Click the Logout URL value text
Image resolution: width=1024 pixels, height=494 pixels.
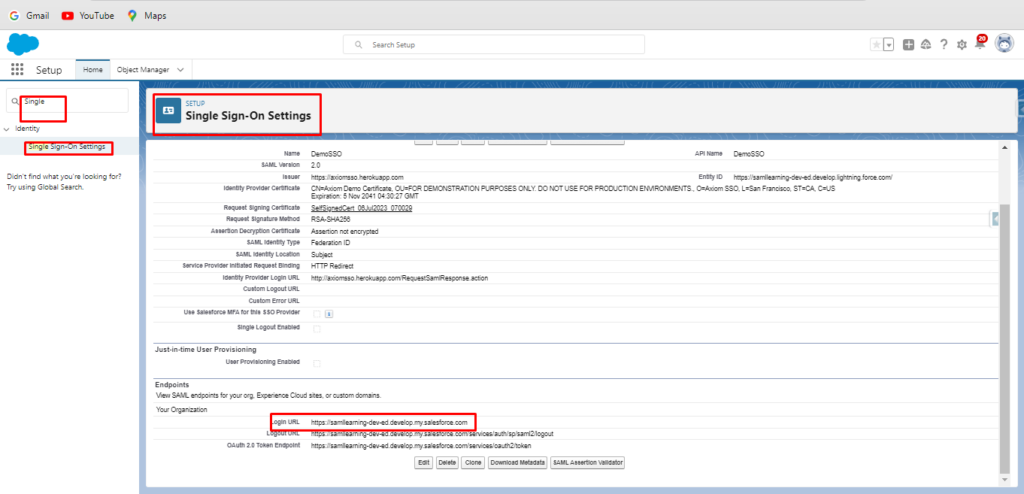tap(432, 434)
